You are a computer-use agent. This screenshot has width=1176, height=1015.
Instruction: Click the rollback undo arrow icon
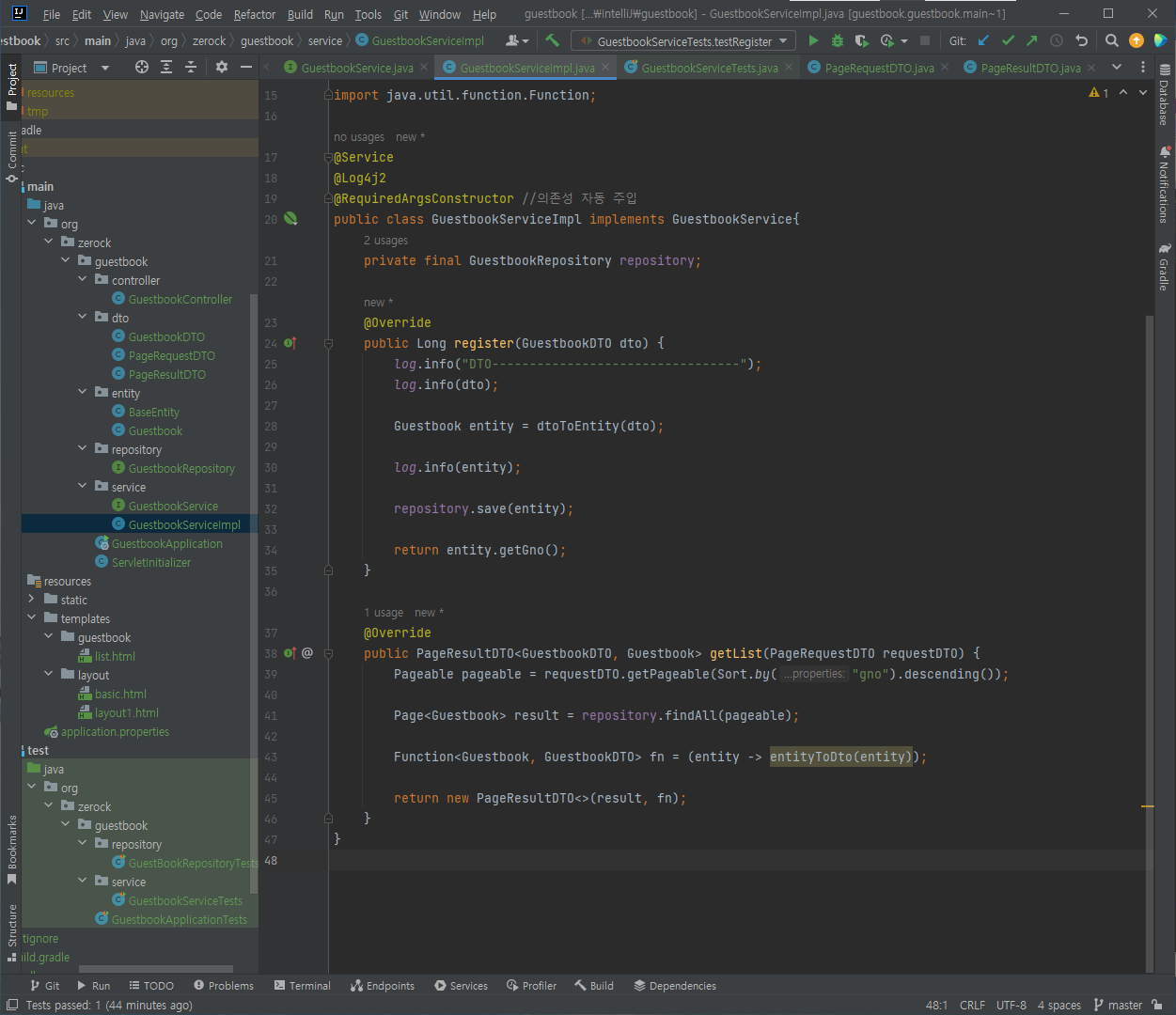pos(1081,40)
